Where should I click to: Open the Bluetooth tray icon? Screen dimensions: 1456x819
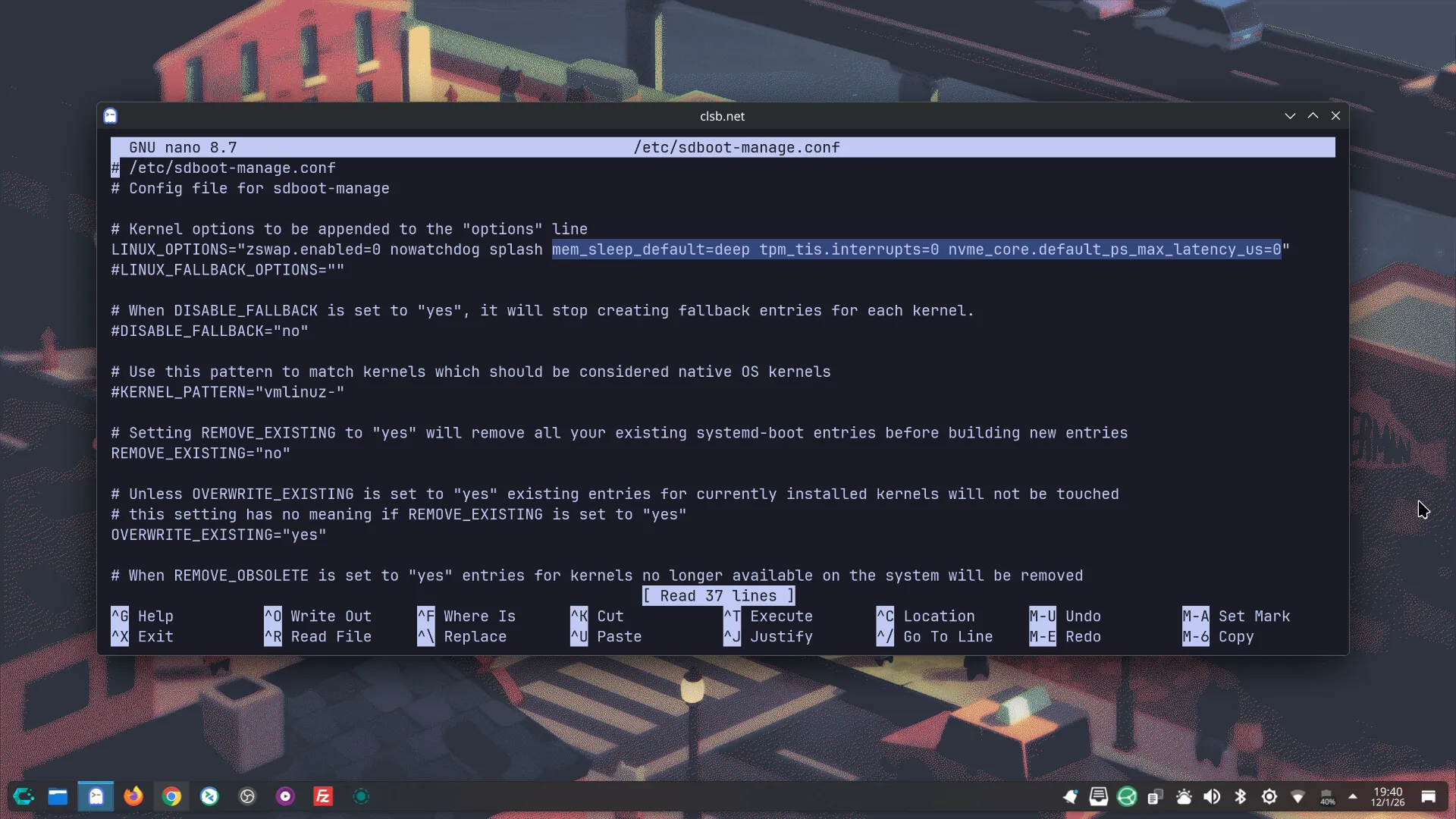pyautogui.click(x=1241, y=796)
